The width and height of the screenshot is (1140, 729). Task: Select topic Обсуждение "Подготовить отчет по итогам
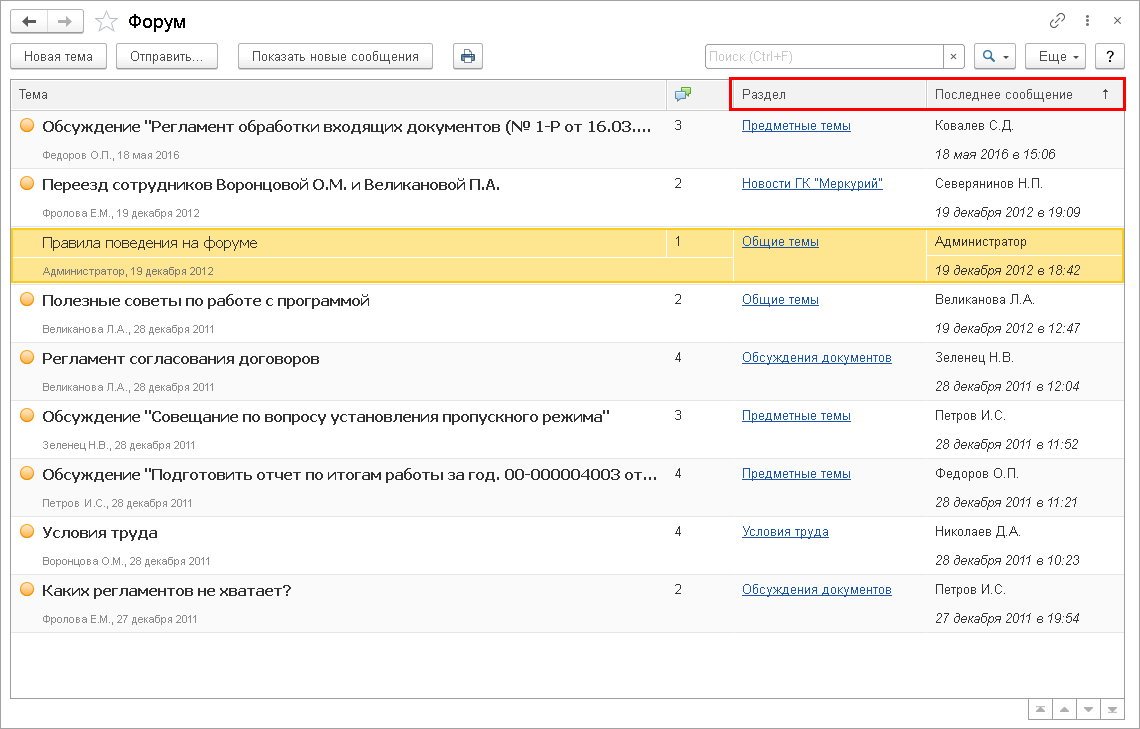[x=350, y=475]
